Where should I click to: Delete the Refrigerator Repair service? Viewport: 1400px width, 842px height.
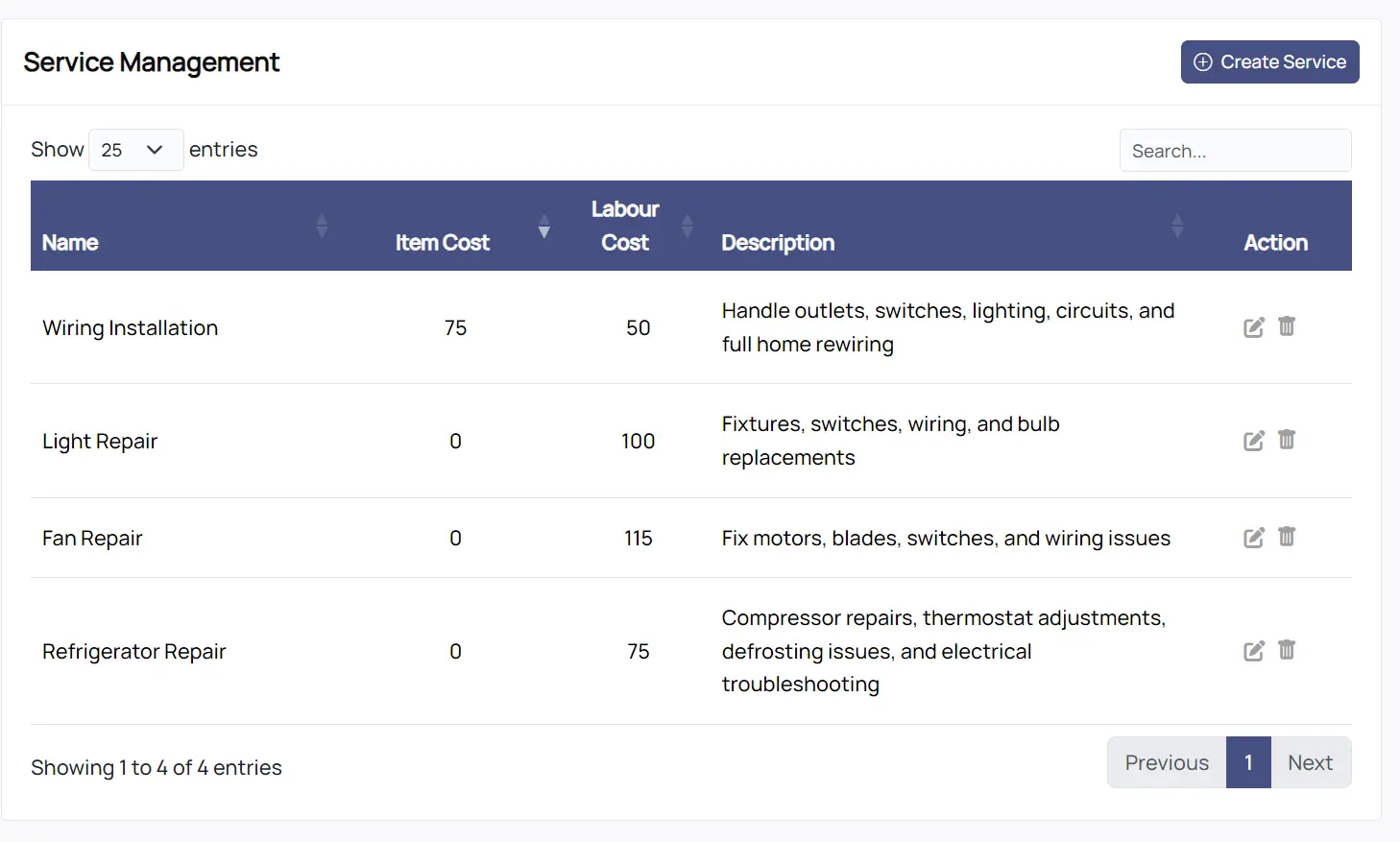tap(1287, 650)
